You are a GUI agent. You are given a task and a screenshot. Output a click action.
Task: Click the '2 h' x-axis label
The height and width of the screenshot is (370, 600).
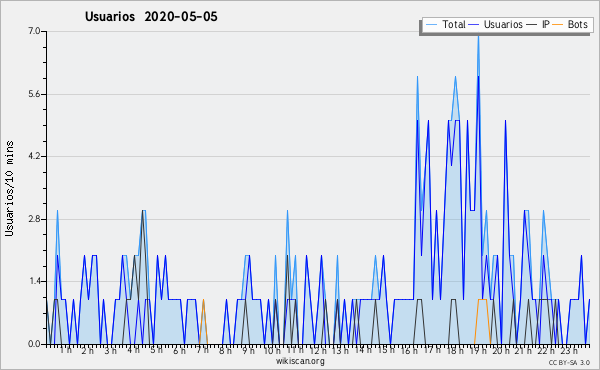pyautogui.click(x=88, y=351)
